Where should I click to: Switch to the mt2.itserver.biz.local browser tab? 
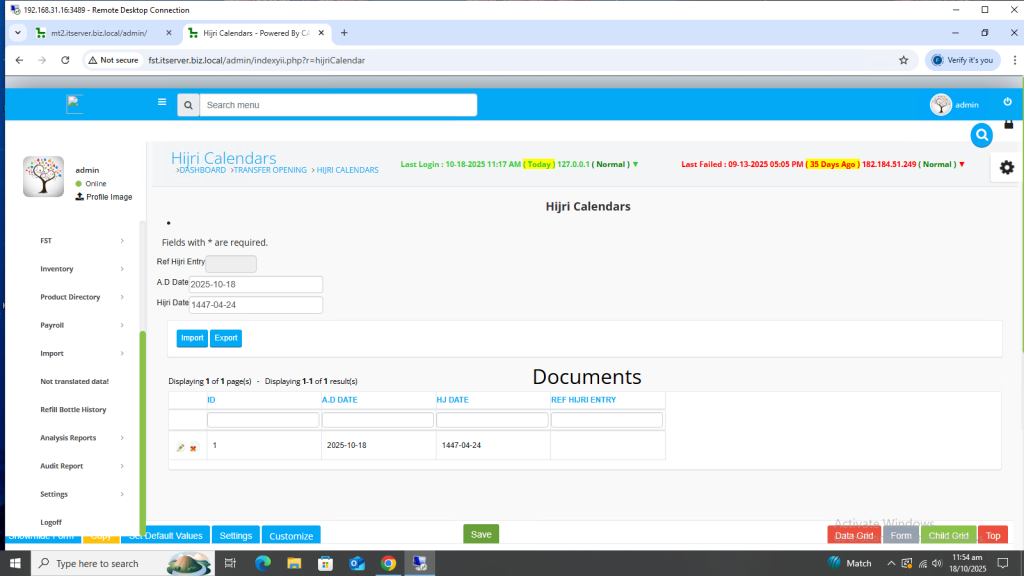tap(98, 33)
